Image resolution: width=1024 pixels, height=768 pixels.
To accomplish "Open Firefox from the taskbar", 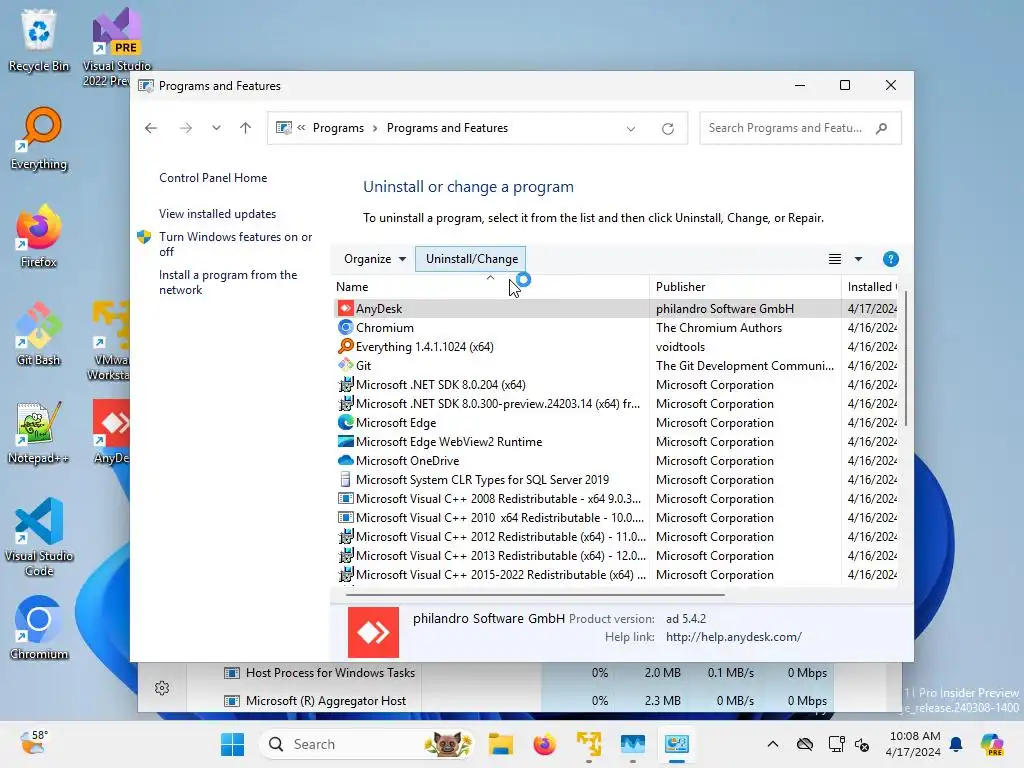I will click(544, 744).
